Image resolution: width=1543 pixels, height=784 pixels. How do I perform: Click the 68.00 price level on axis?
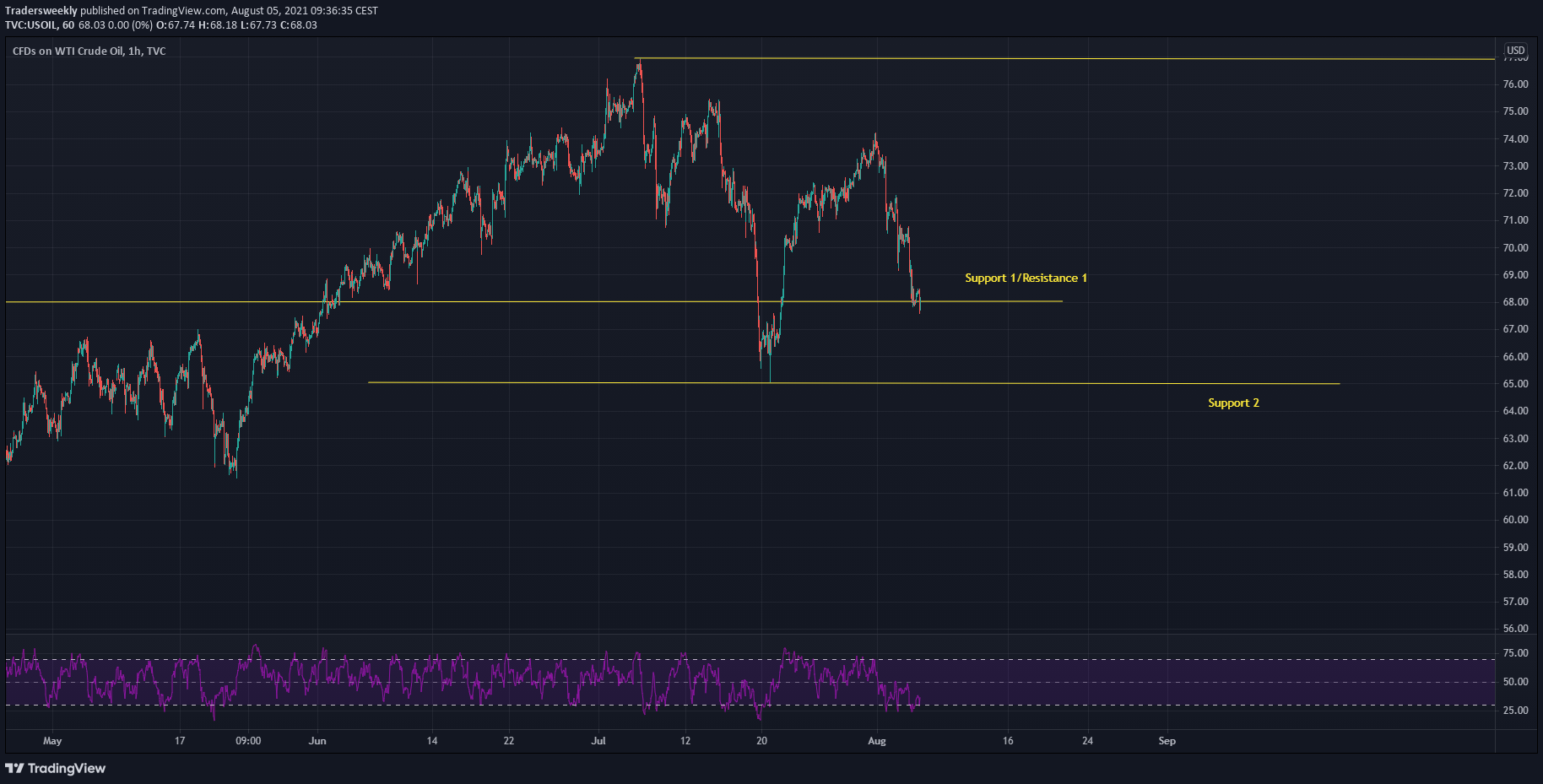coord(1515,302)
